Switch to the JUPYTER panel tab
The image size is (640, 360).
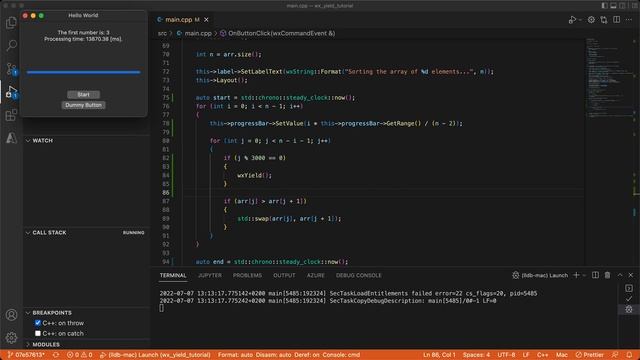coord(210,276)
